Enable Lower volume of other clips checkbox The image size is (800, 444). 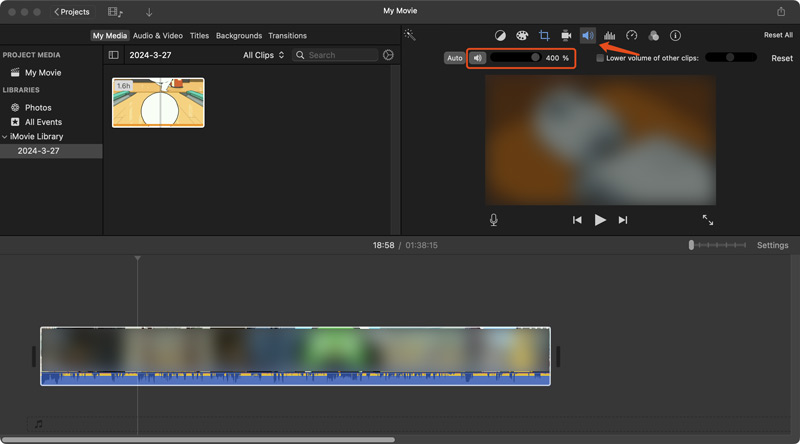[x=600, y=58]
